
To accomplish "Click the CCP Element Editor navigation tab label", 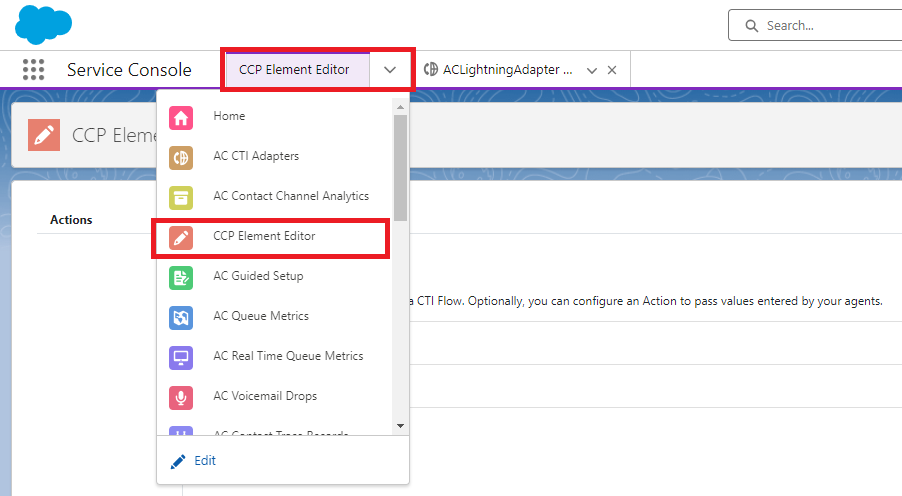I will click(294, 70).
